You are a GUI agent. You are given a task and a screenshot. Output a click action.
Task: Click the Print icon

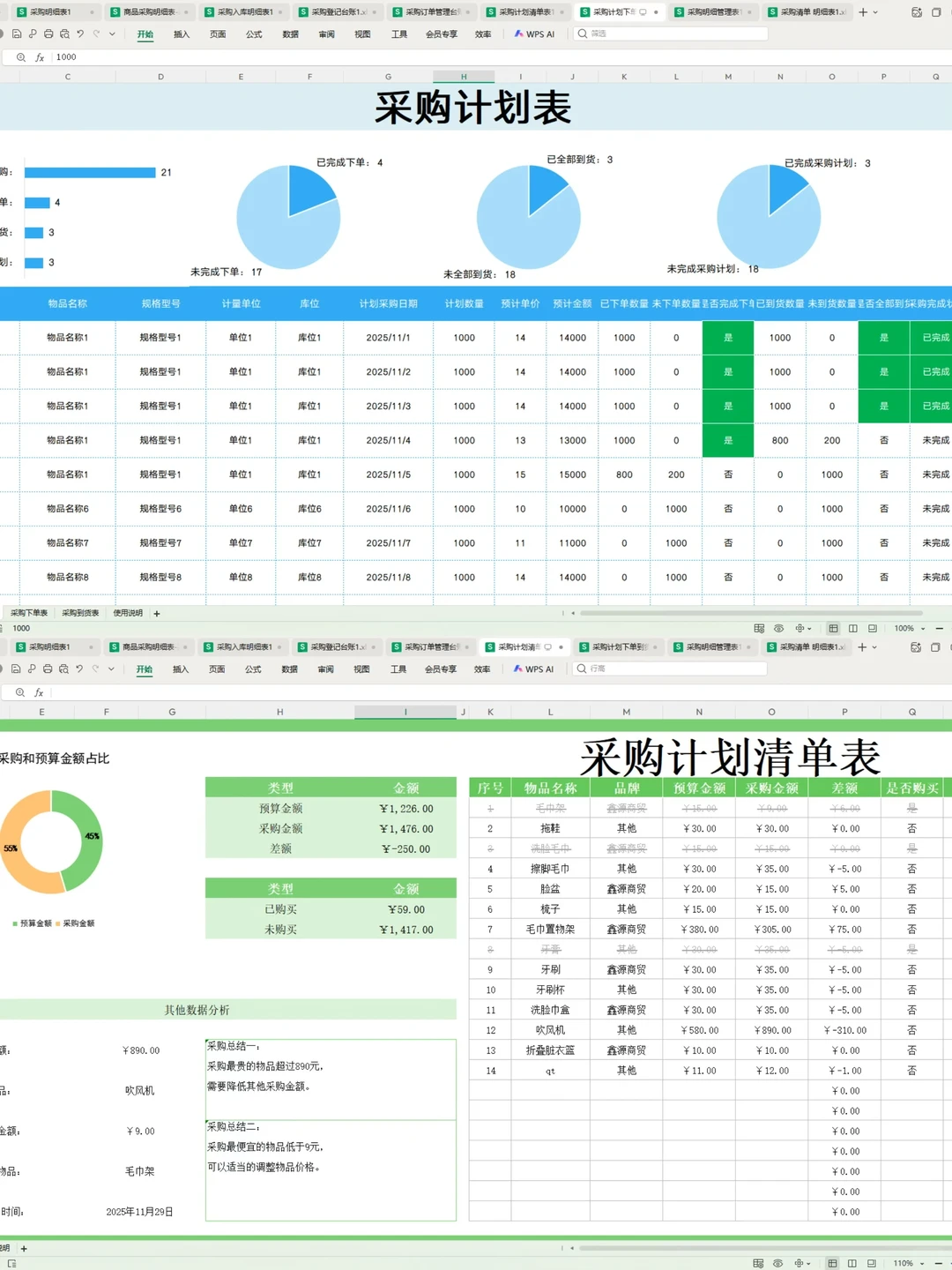tap(47, 34)
